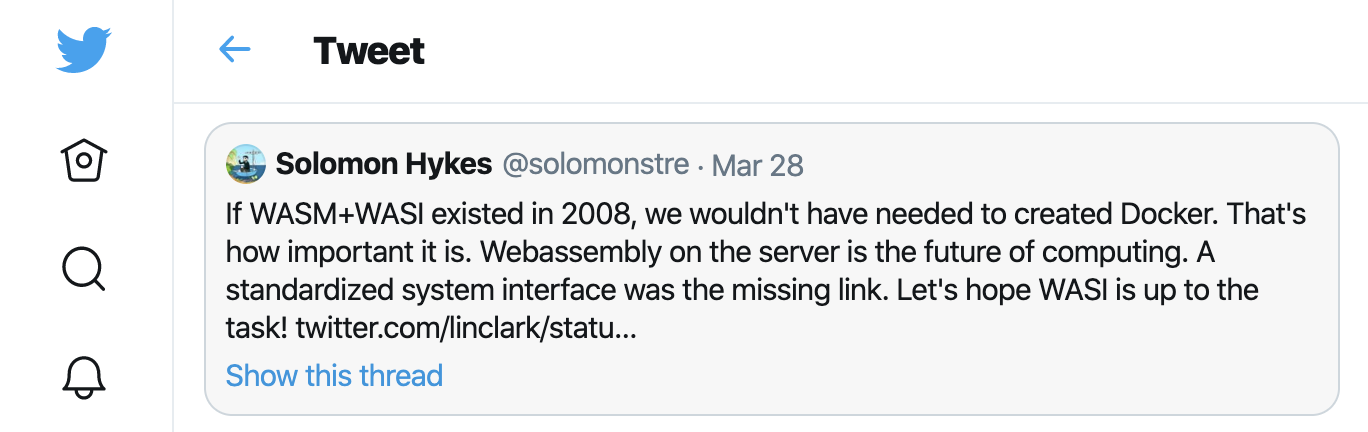
Task: Click the Tweet page header title
Action: click(x=369, y=50)
